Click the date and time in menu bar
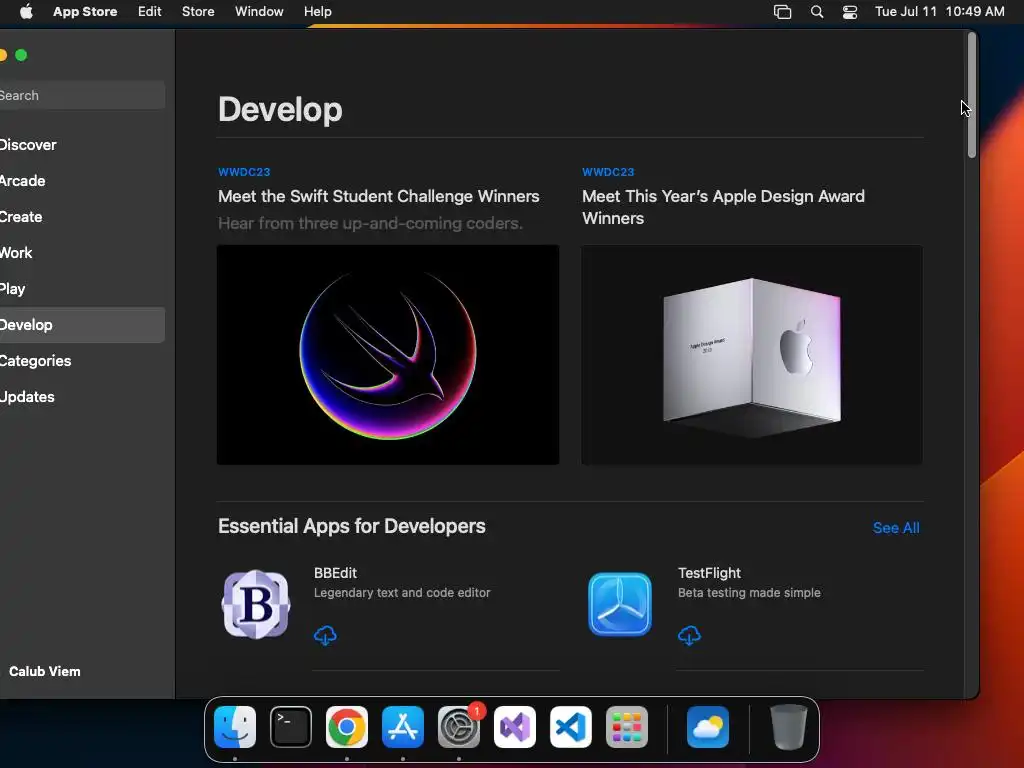This screenshot has width=1024, height=768. [x=940, y=12]
